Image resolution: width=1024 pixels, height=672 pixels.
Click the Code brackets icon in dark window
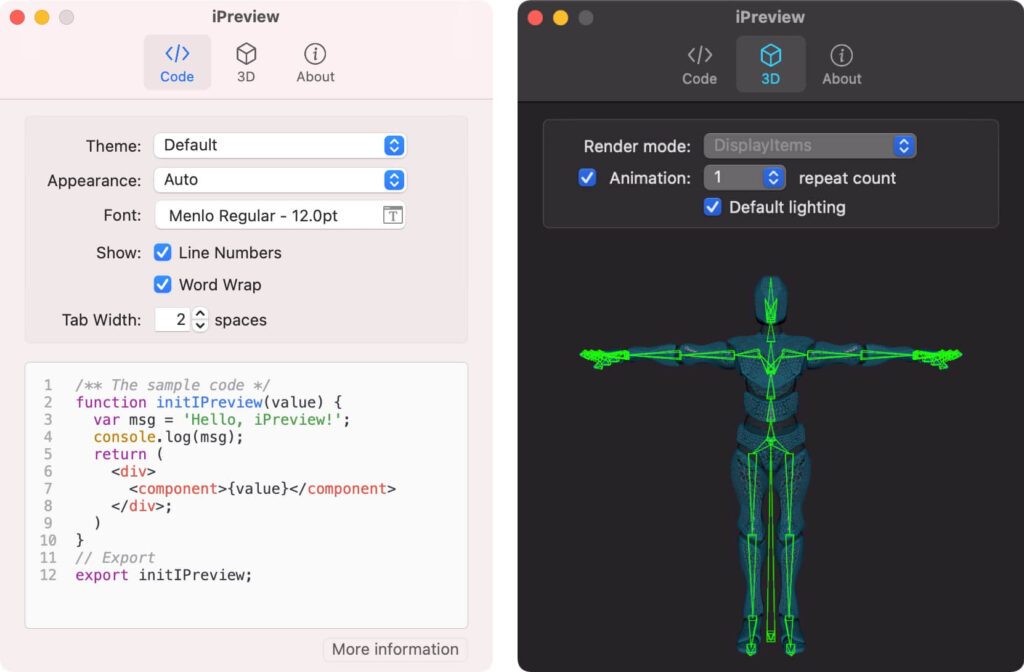699,56
